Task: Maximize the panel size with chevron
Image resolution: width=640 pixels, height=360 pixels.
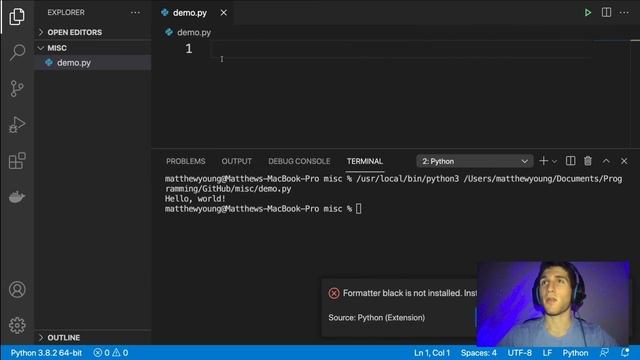Action: click(606, 161)
